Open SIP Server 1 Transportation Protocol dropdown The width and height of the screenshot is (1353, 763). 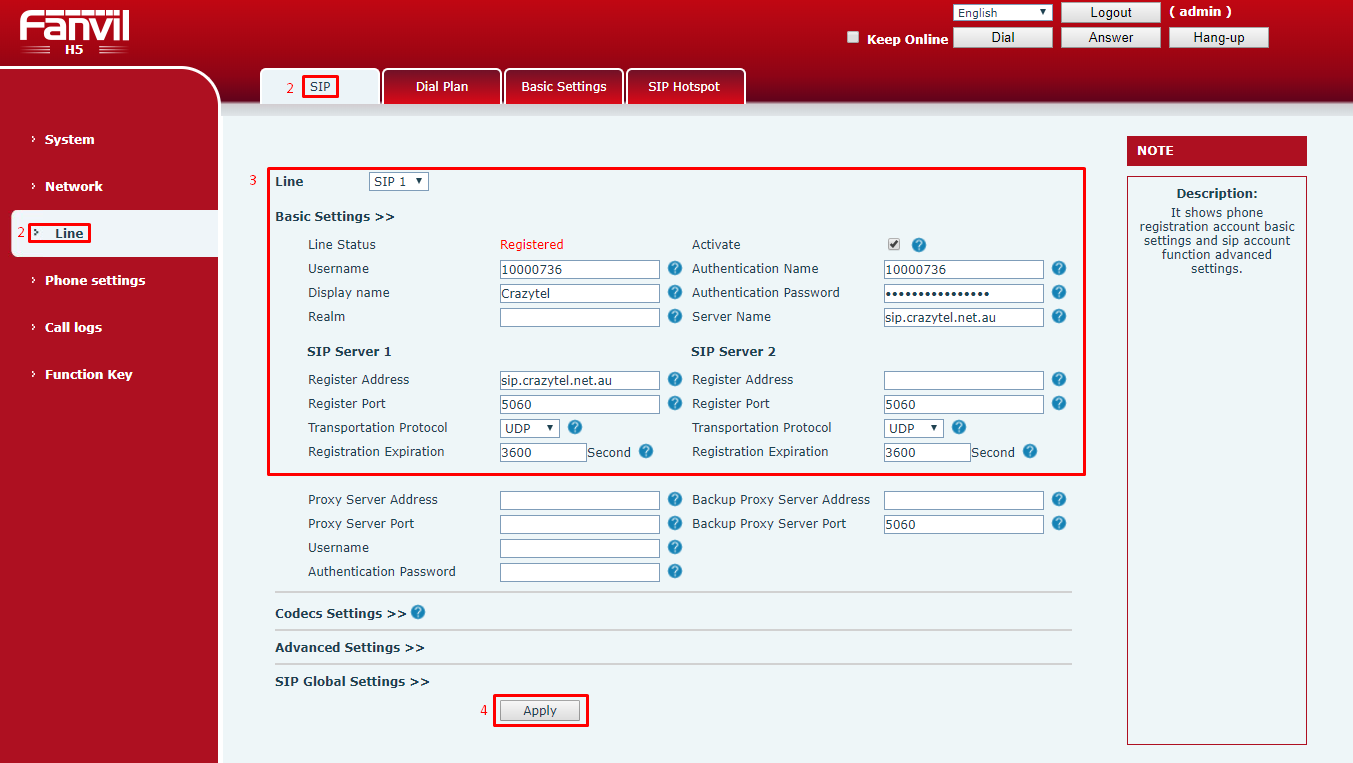coord(530,428)
